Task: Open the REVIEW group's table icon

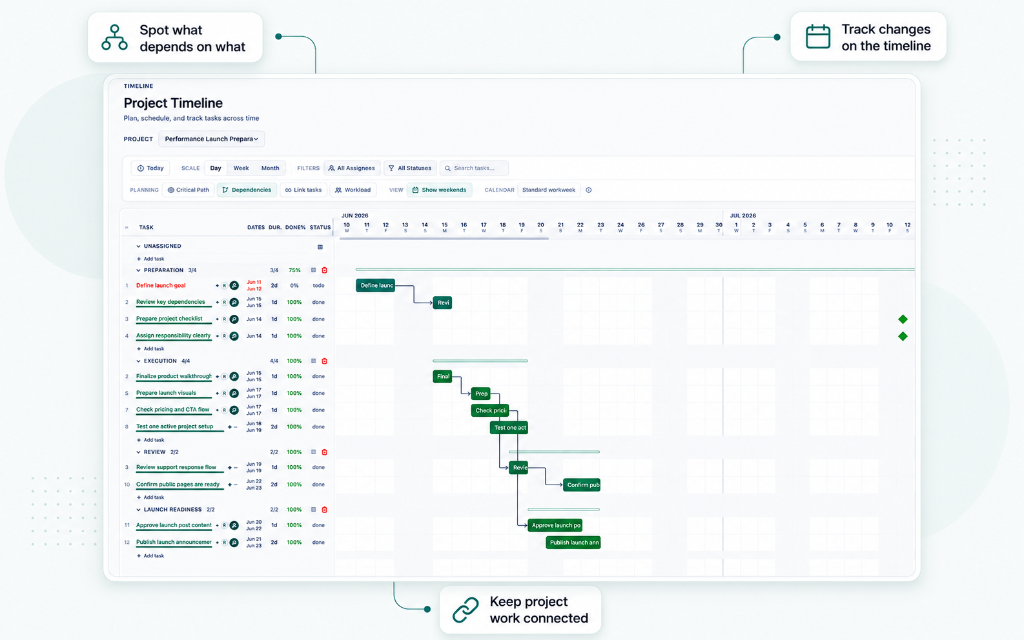Action: coord(313,452)
